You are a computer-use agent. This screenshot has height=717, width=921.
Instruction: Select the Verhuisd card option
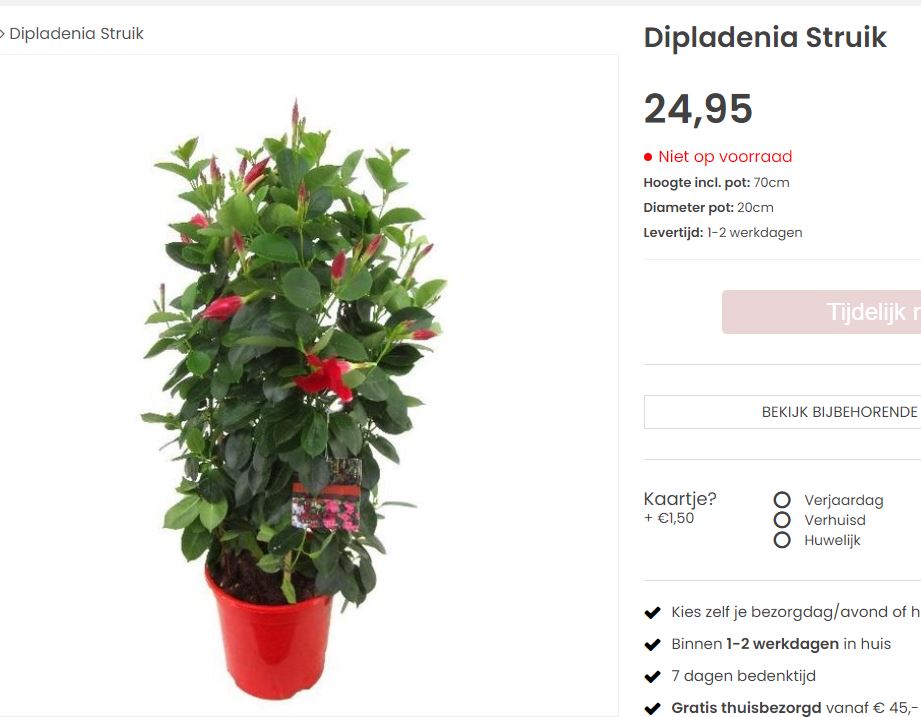[x=782, y=520]
